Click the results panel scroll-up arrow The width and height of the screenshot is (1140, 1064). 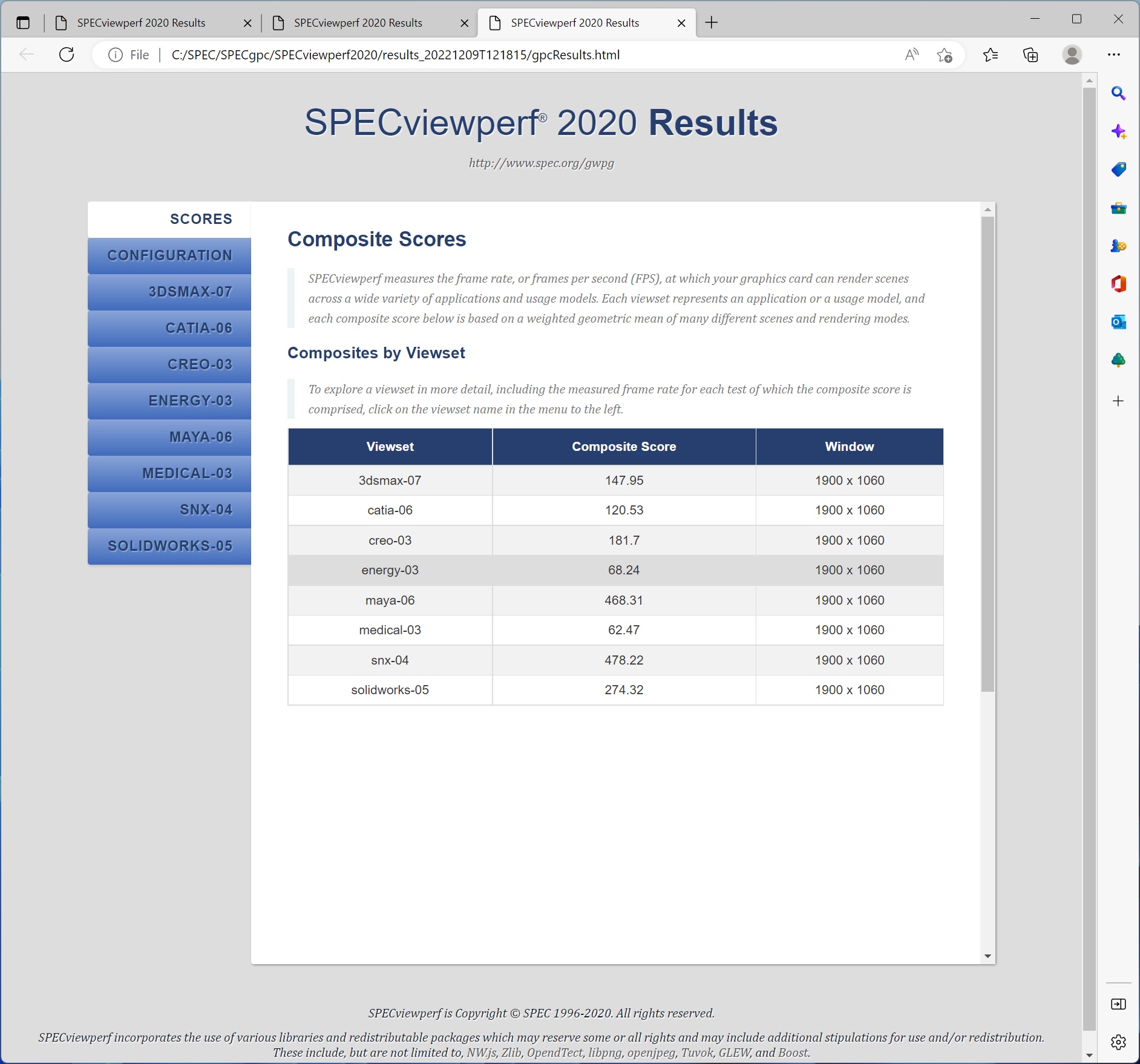click(x=988, y=209)
